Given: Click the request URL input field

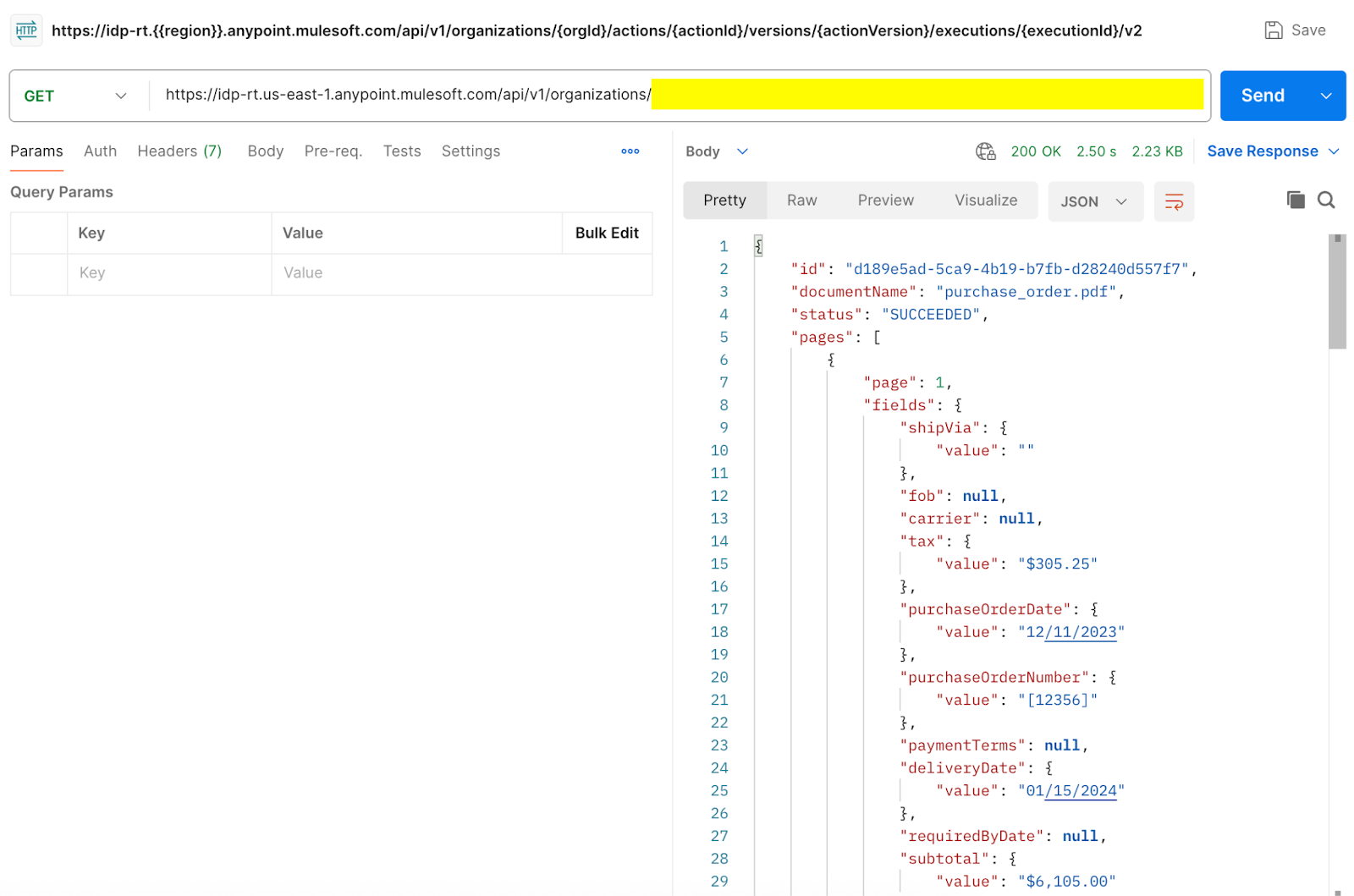Looking at the screenshot, I should coord(508,95).
